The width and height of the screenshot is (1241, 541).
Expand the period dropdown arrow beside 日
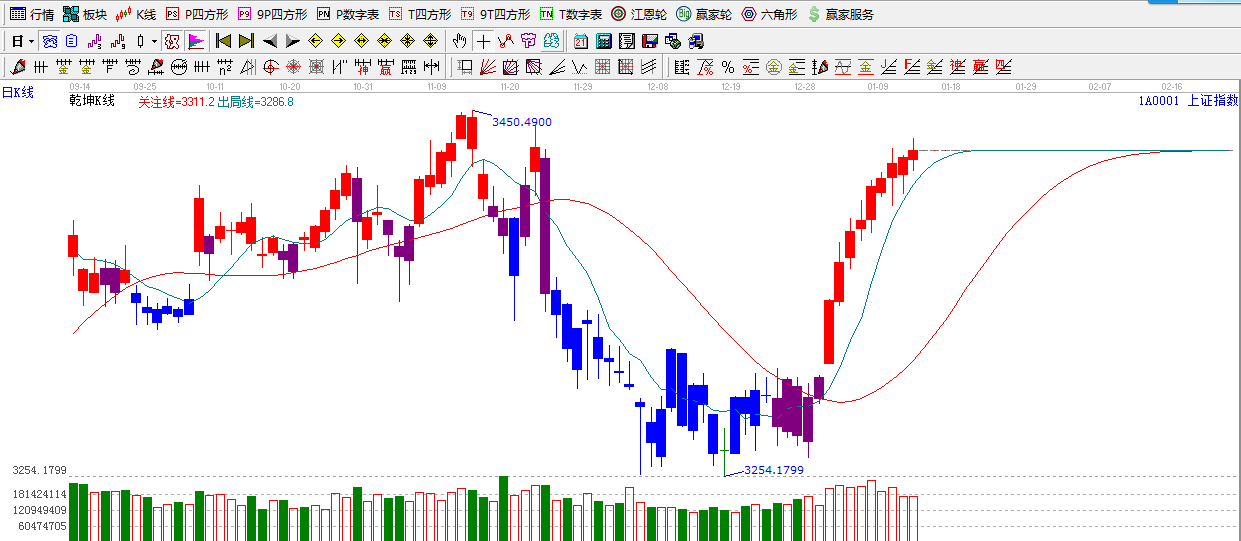[x=31, y=41]
